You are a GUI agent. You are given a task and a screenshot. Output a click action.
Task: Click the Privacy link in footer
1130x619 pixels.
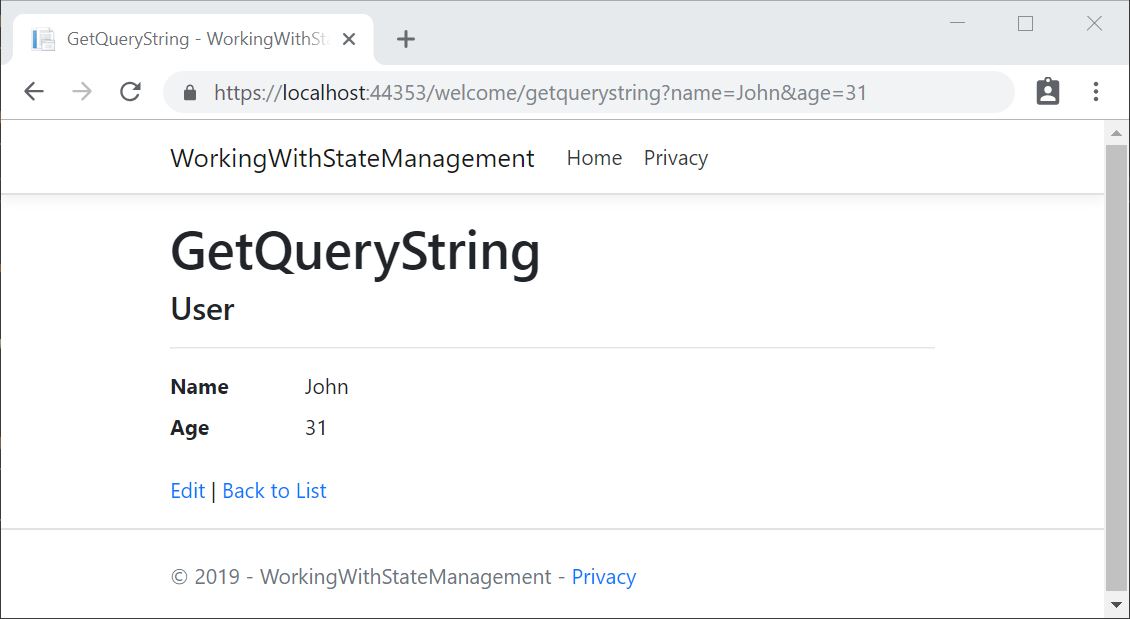[x=603, y=577]
